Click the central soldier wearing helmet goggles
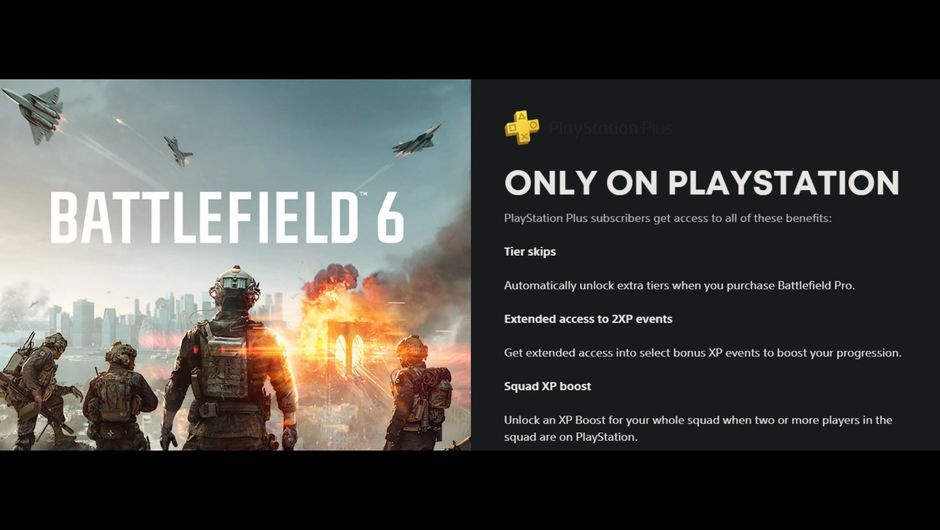The width and height of the screenshot is (940, 530). 231,359
